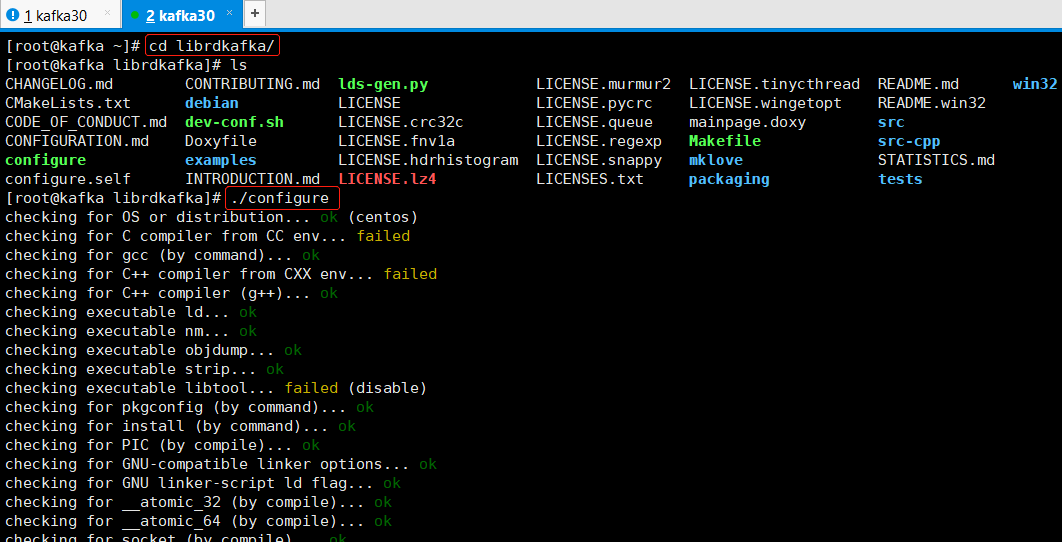Click 'checking for pkgconfig' line

(190, 406)
